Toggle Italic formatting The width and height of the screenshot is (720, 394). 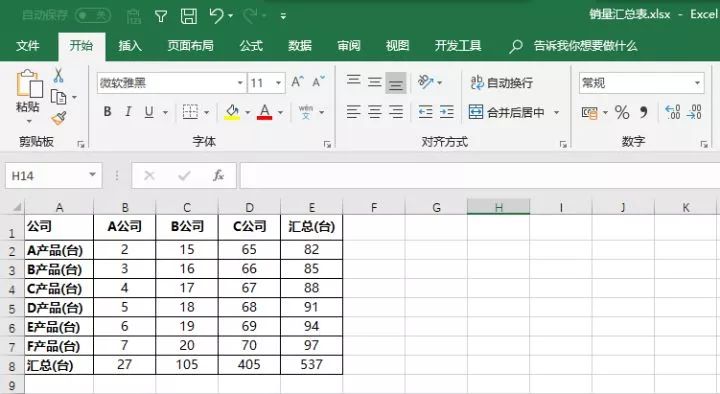[x=128, y=112]
